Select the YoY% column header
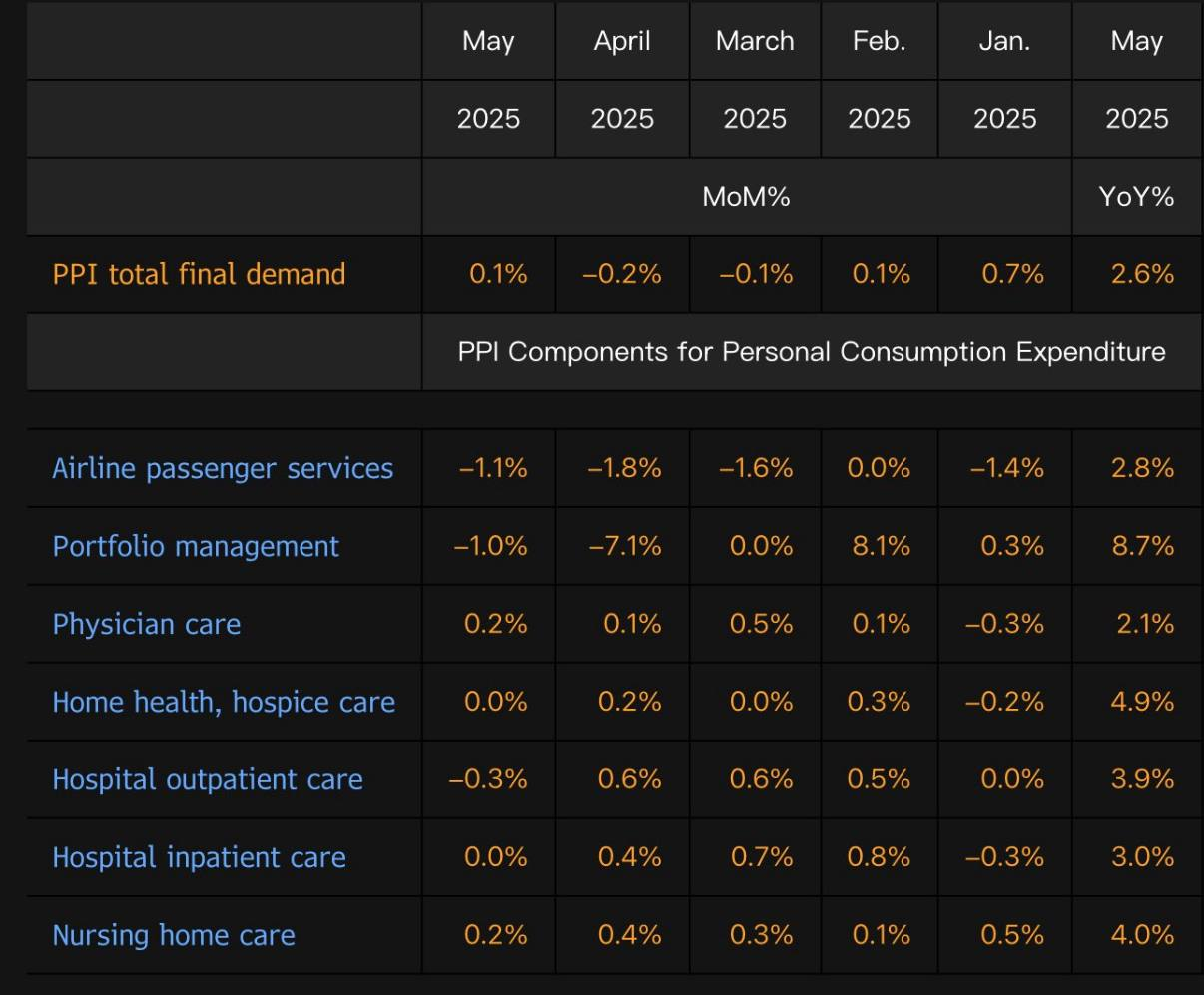Viewport: 1204px width, 995px height. pyautogui.click(x=1136, y=197)
